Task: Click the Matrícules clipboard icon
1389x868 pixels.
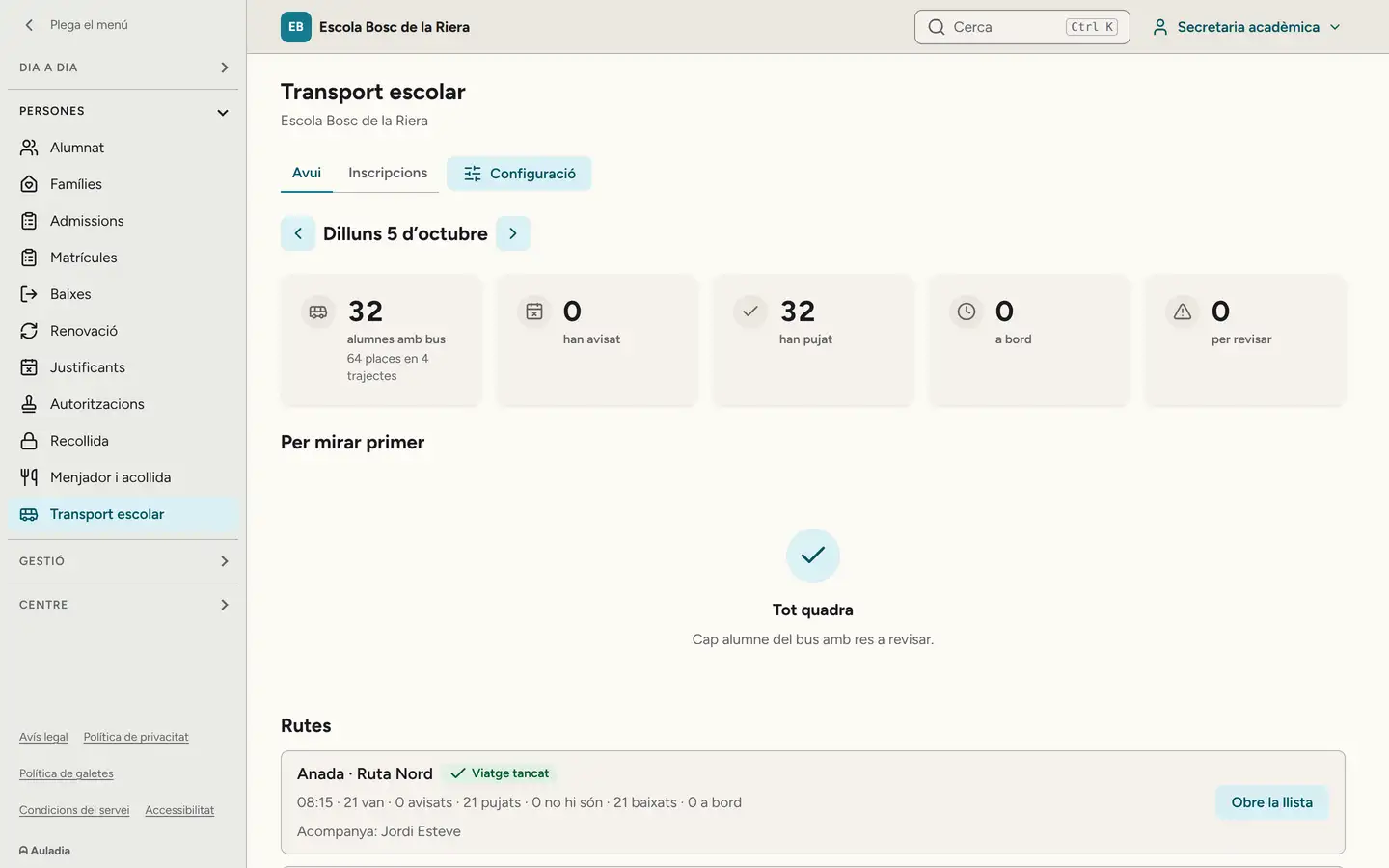Action: click(29, 258)
